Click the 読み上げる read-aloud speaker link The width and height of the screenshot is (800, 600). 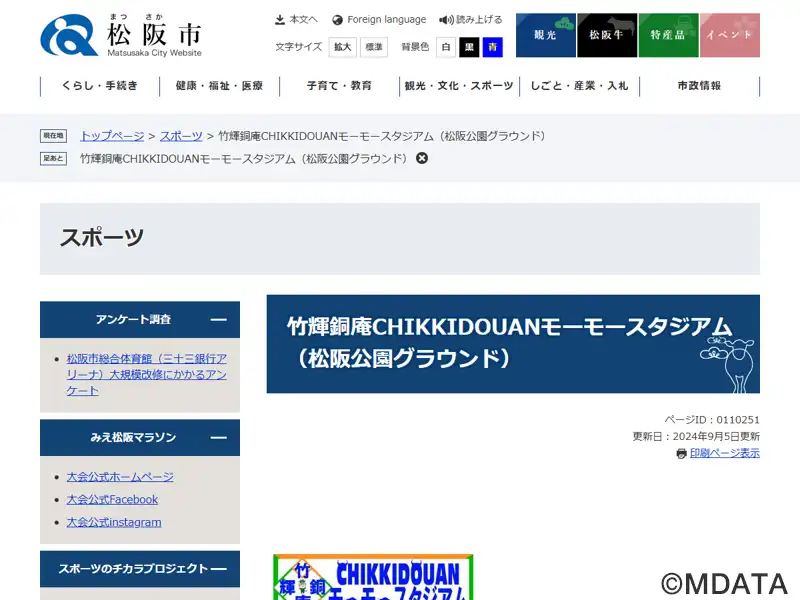tap(471, 19)
